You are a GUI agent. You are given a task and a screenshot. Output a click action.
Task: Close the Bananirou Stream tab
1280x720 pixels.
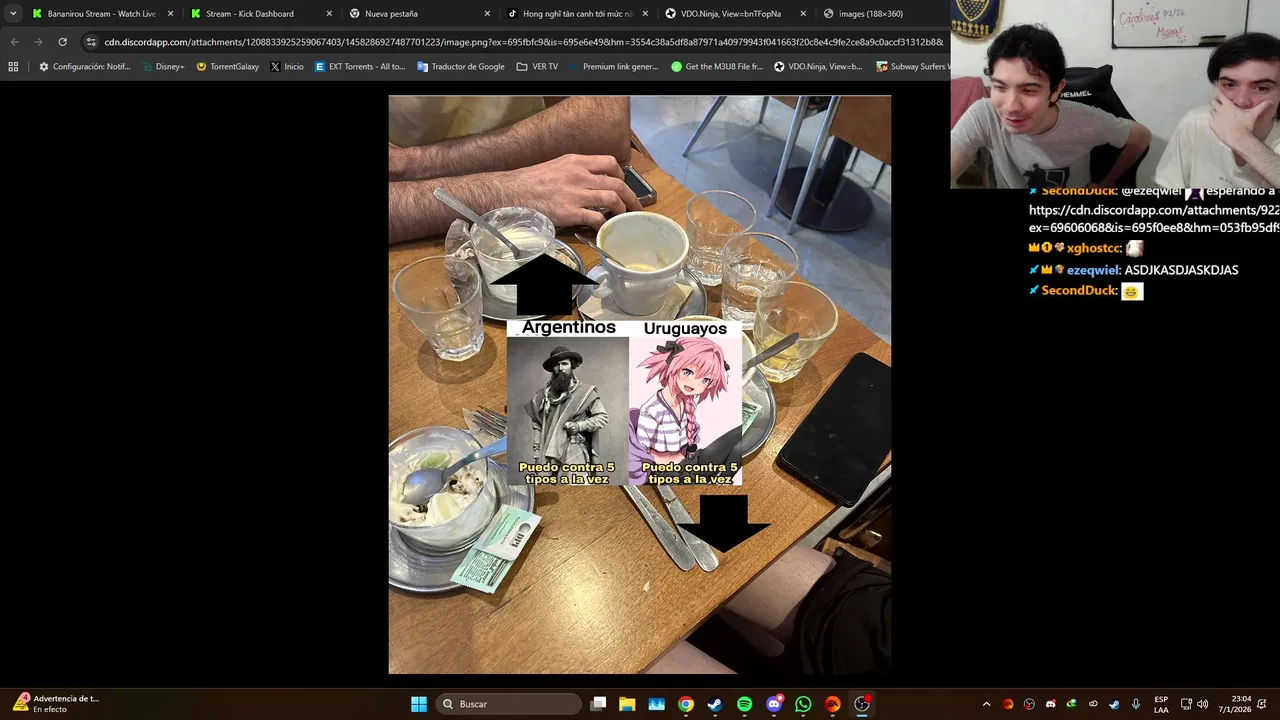tap(170, 14)
